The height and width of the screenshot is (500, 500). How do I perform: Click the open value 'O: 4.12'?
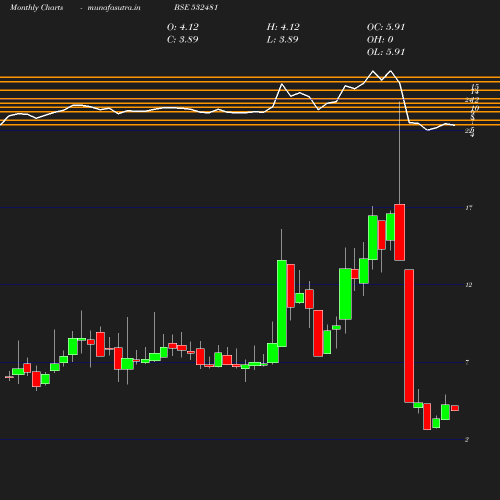click(x=183, y=27)
